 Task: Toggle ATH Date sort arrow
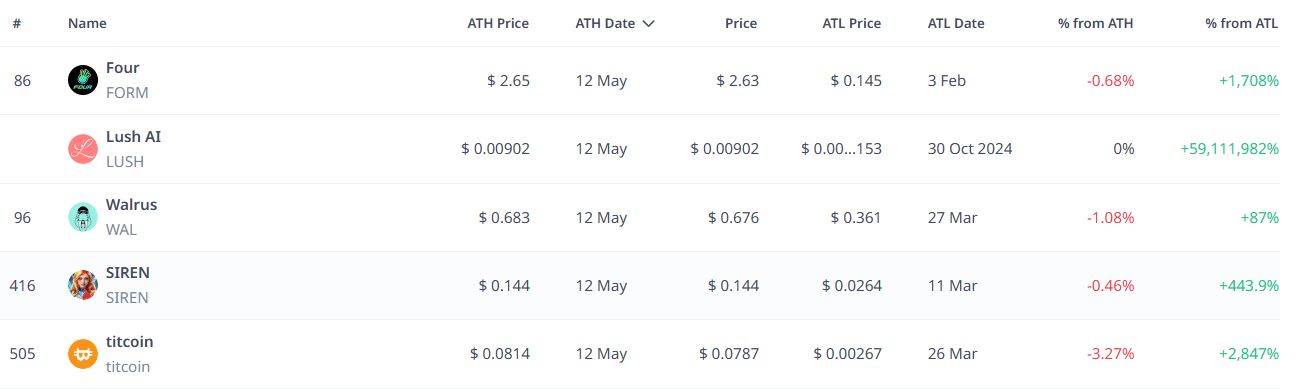click(649, 23)
